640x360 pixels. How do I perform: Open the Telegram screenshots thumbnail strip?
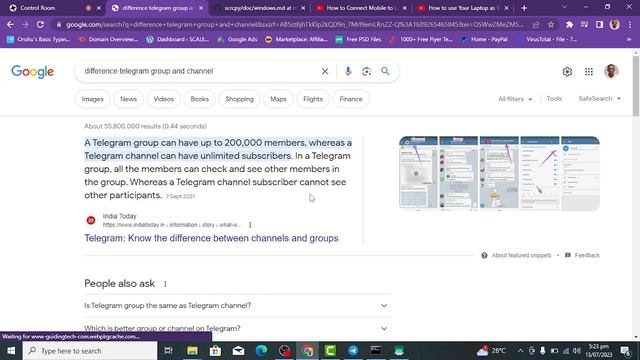click(x=499, y=173)
